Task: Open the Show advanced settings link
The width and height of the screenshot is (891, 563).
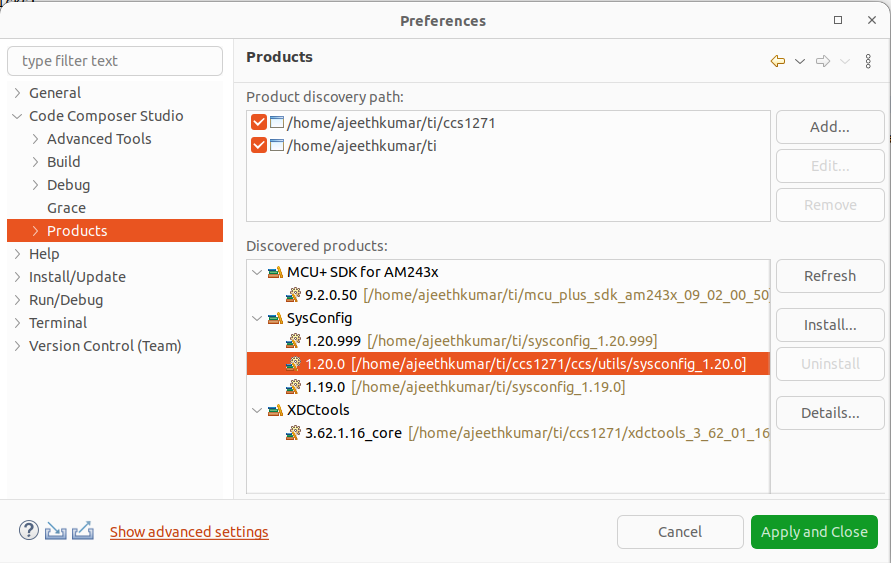Action: [189, 532]
